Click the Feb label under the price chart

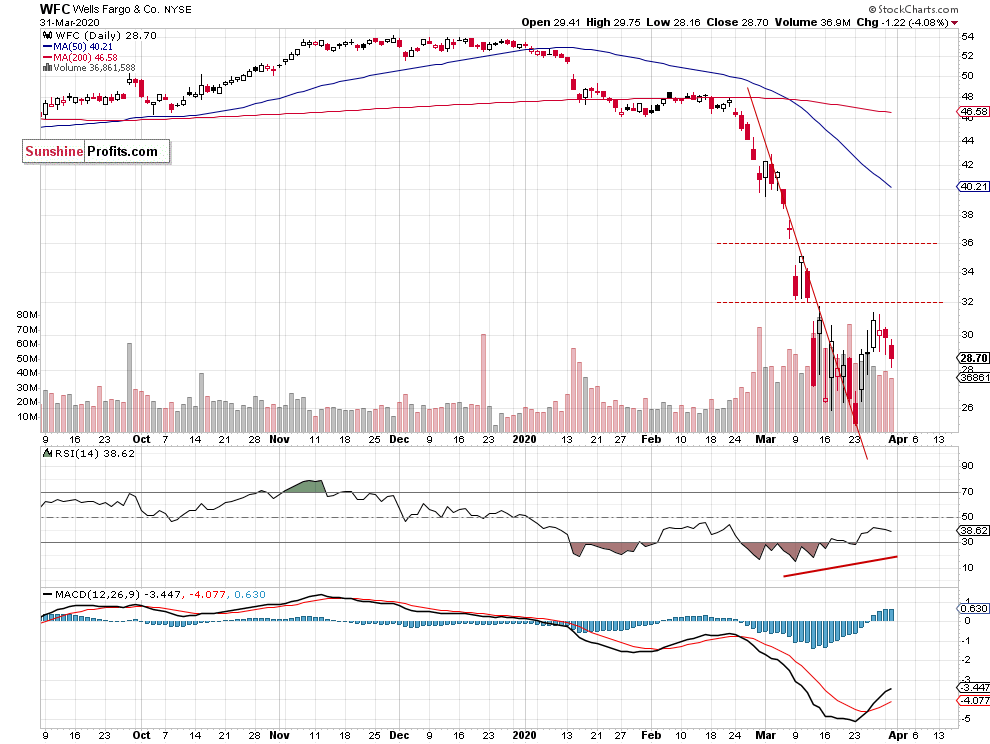click(x=651, y=440)
